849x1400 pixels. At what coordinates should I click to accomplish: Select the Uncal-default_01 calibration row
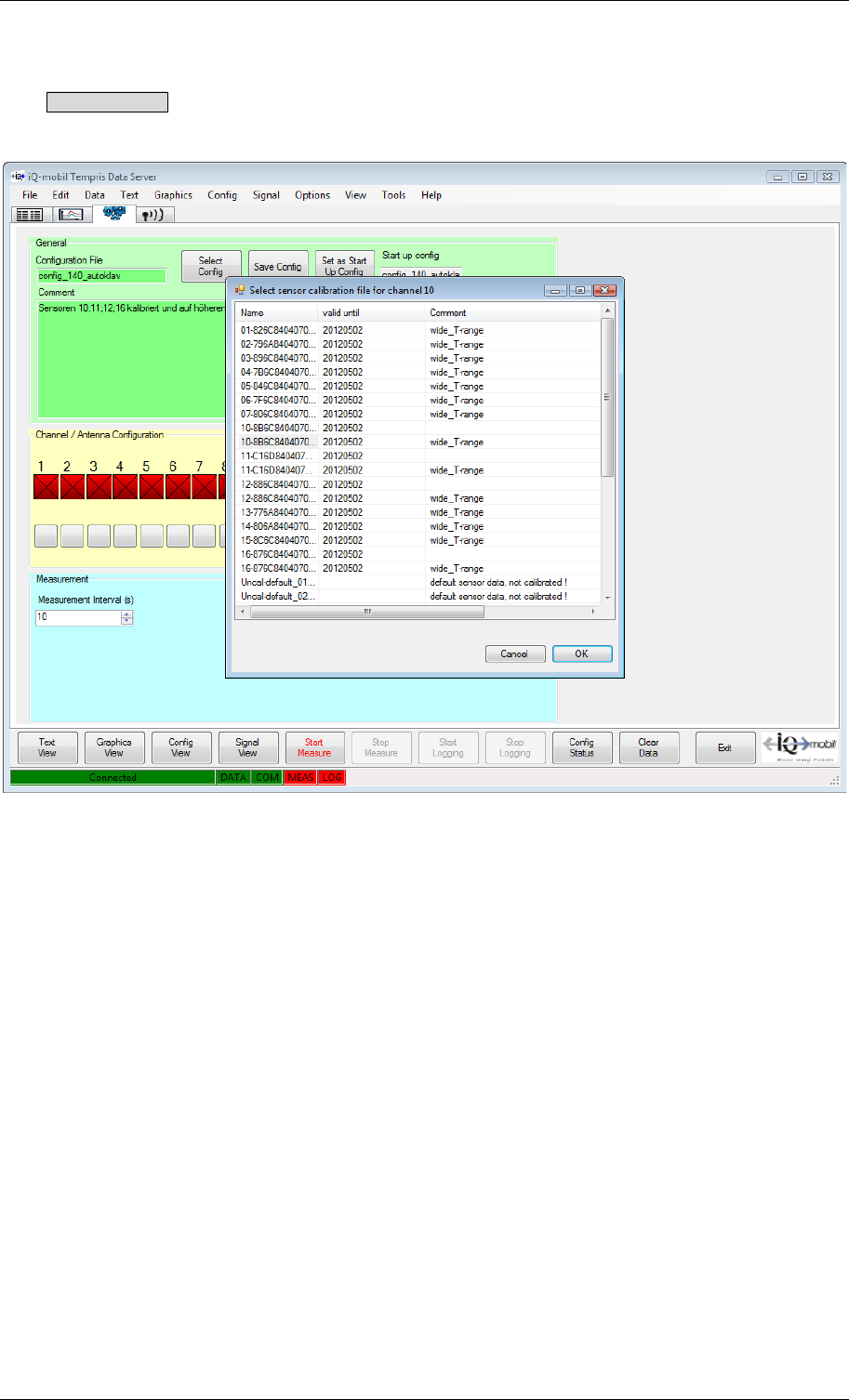click(x=418, y=582)
